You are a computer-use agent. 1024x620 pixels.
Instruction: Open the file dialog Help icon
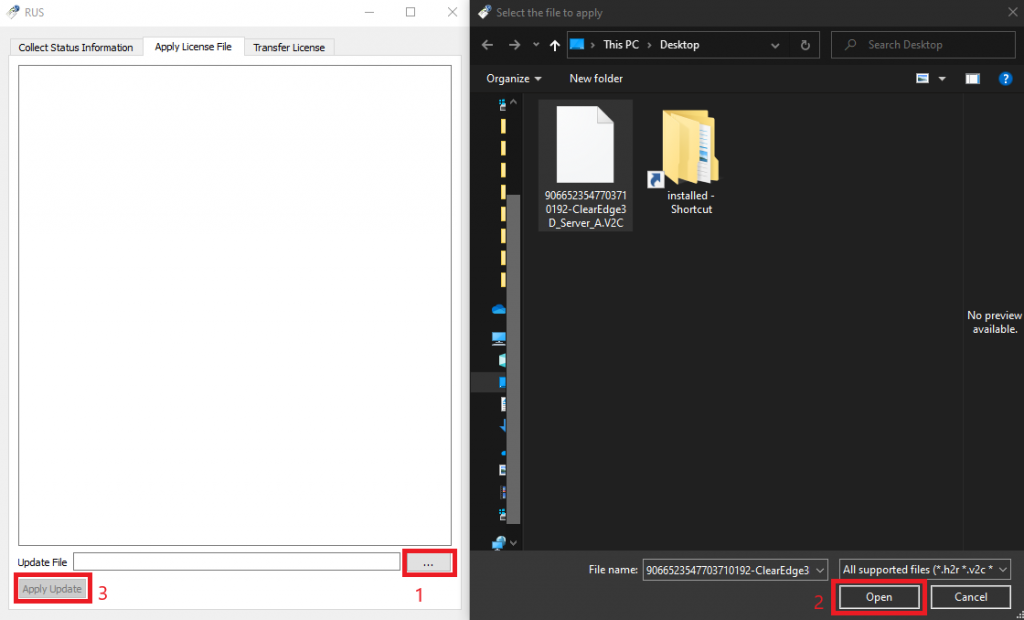coord(1005,78)
